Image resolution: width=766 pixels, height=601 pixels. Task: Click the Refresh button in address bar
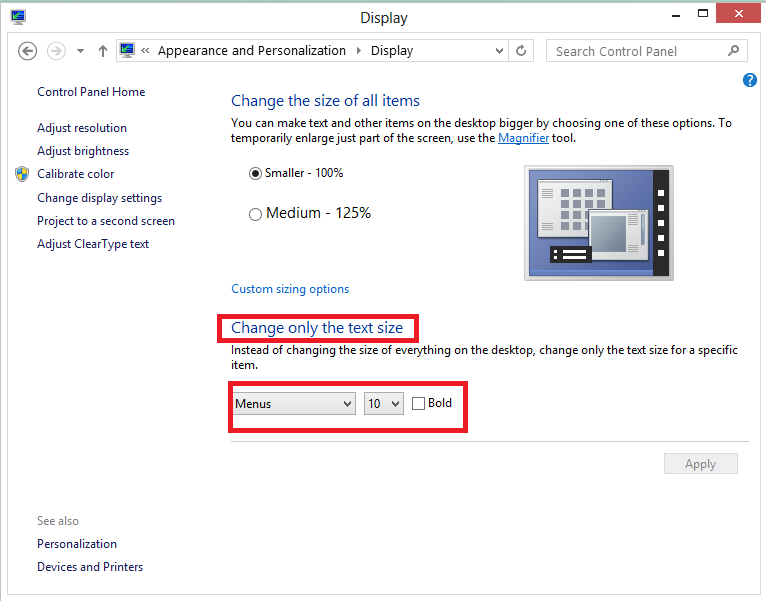521,51
